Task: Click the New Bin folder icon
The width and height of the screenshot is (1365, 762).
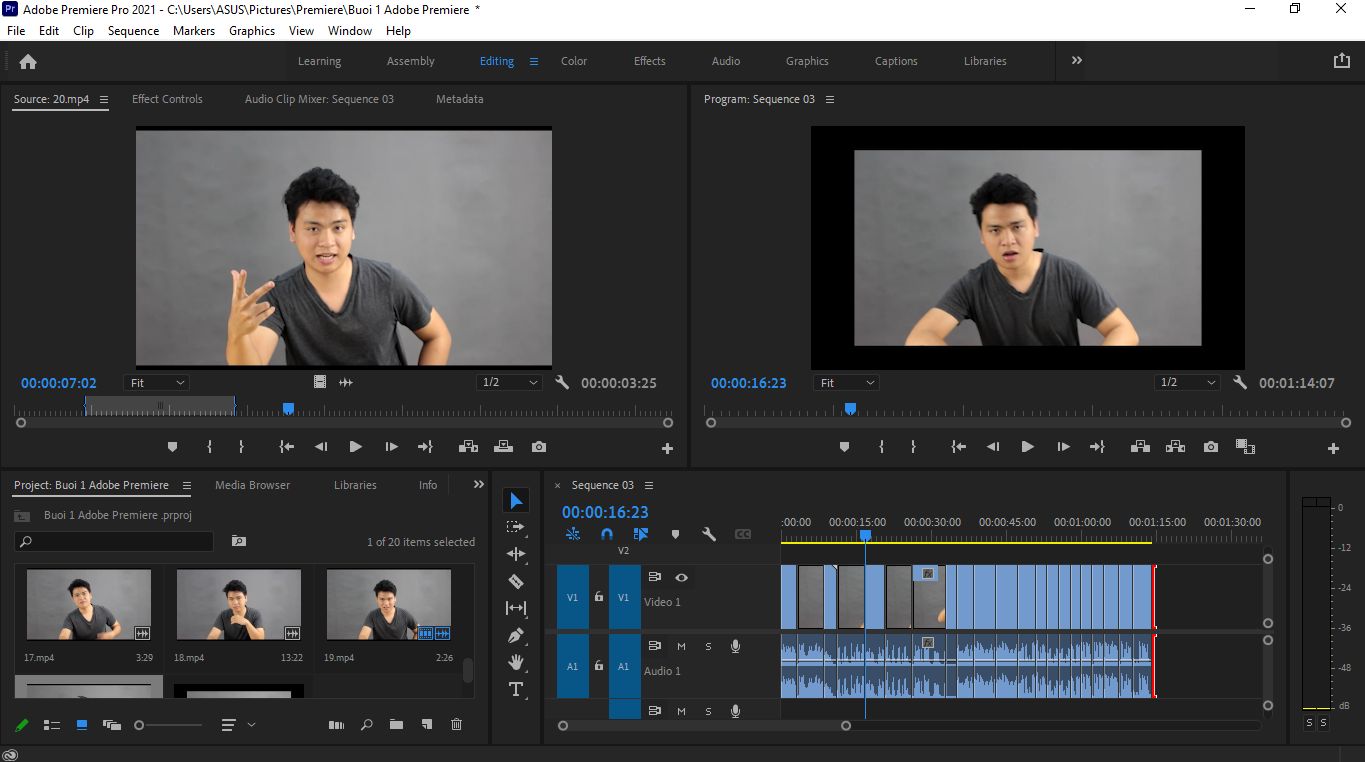Action: click(396, 725)
